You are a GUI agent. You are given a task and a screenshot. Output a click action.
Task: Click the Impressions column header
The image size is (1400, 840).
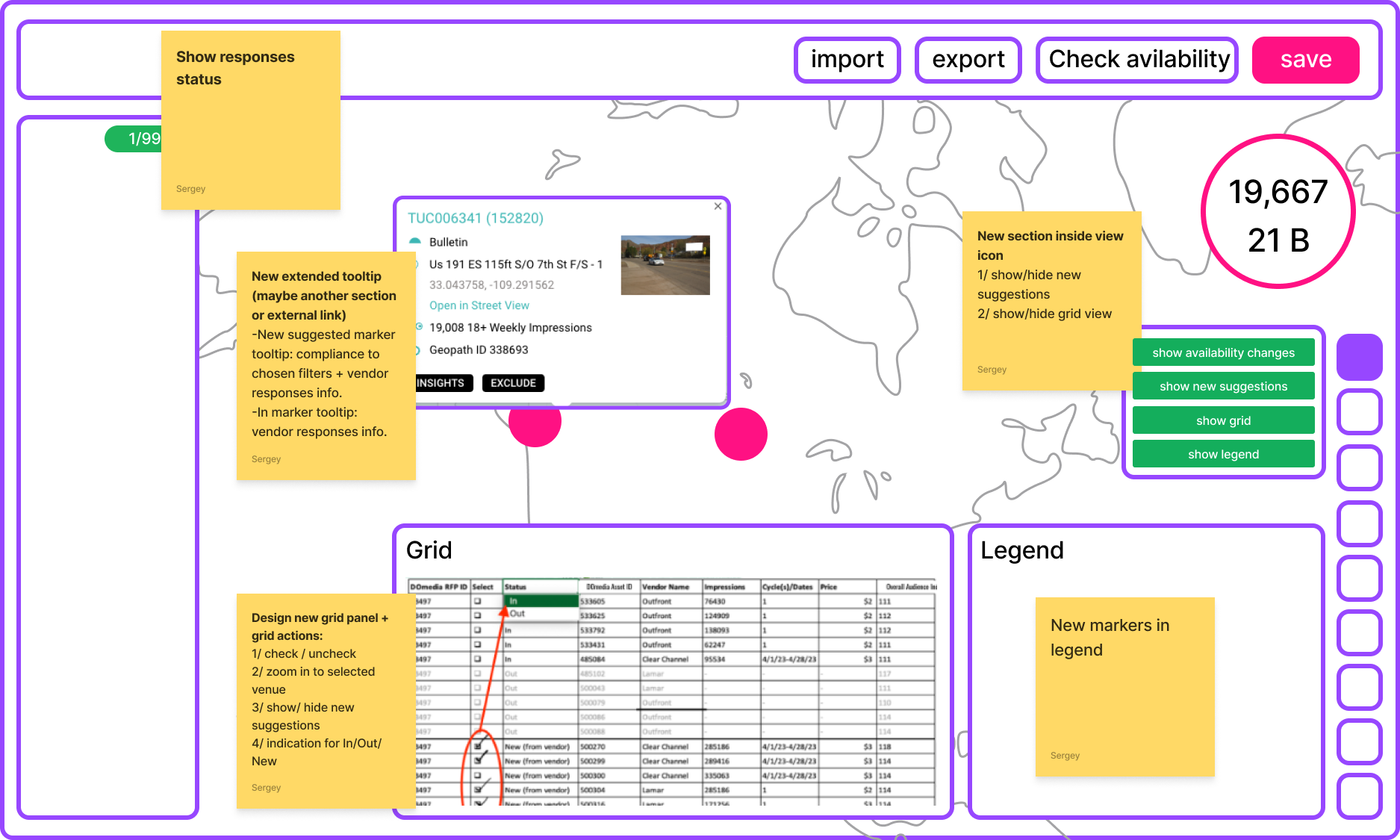coord(731,587)
